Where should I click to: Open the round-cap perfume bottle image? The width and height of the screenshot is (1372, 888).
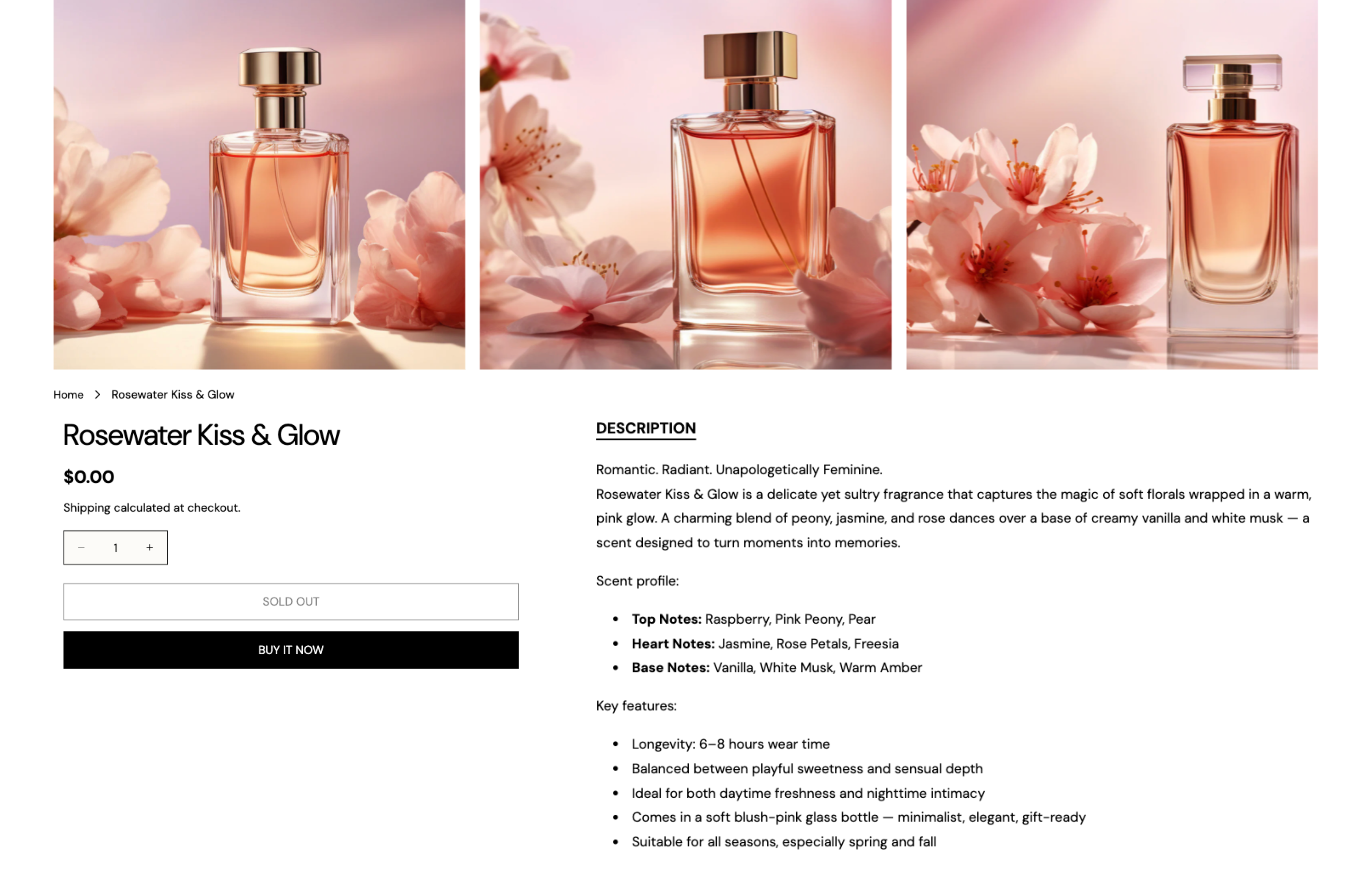[x=259, y=185]
